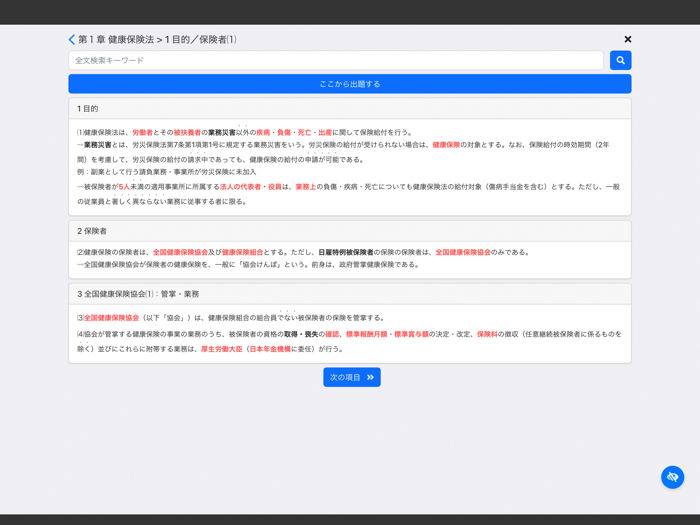
Task: Click the example line 例：副業として行う請負業務
Action: coord(167,172)
